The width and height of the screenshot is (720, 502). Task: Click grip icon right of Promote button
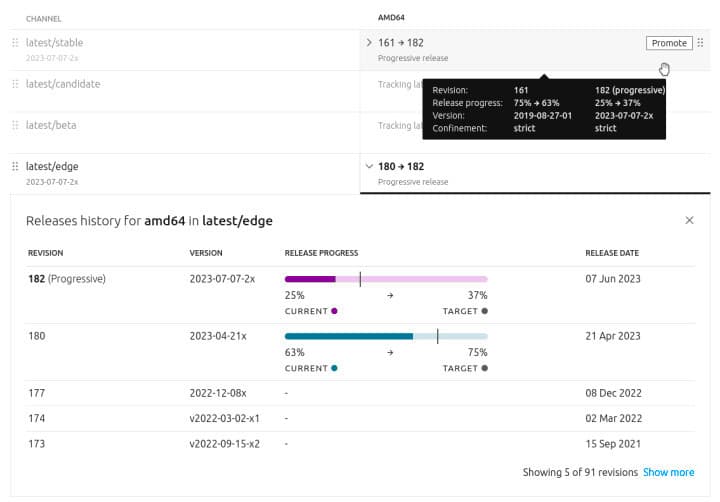click(x=700, y=43)
